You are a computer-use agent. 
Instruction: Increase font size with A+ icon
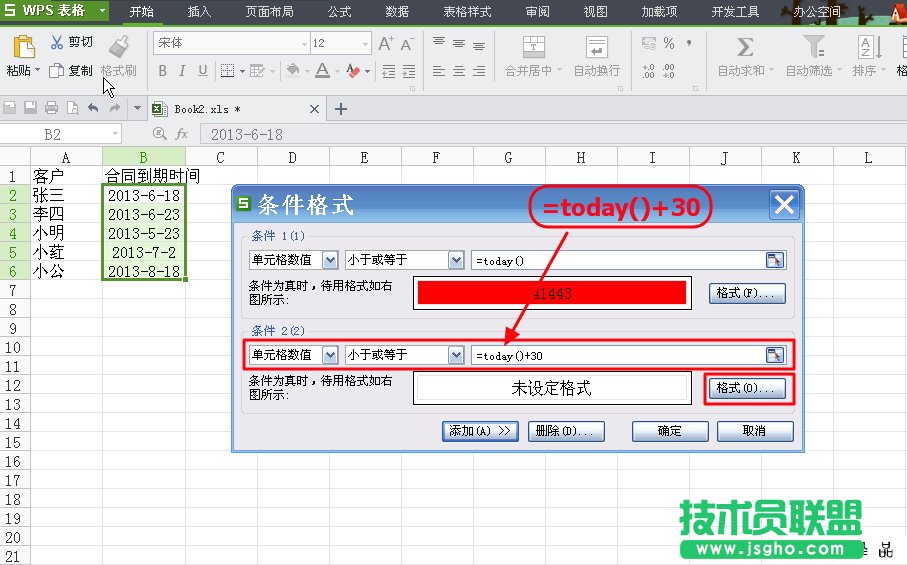coord(386,43)
